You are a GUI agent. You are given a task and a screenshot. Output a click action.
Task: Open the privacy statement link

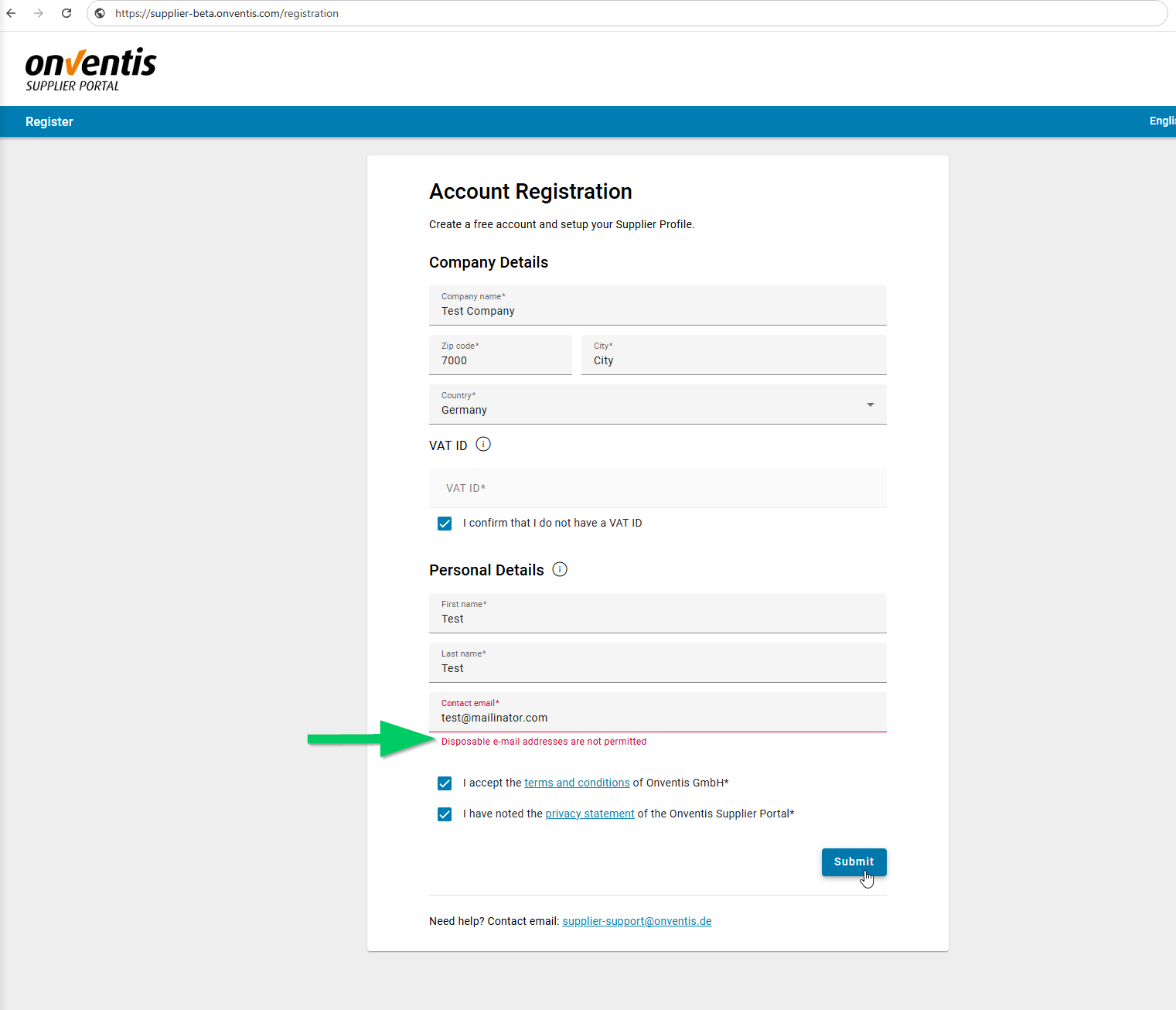(x=590, y=814)
